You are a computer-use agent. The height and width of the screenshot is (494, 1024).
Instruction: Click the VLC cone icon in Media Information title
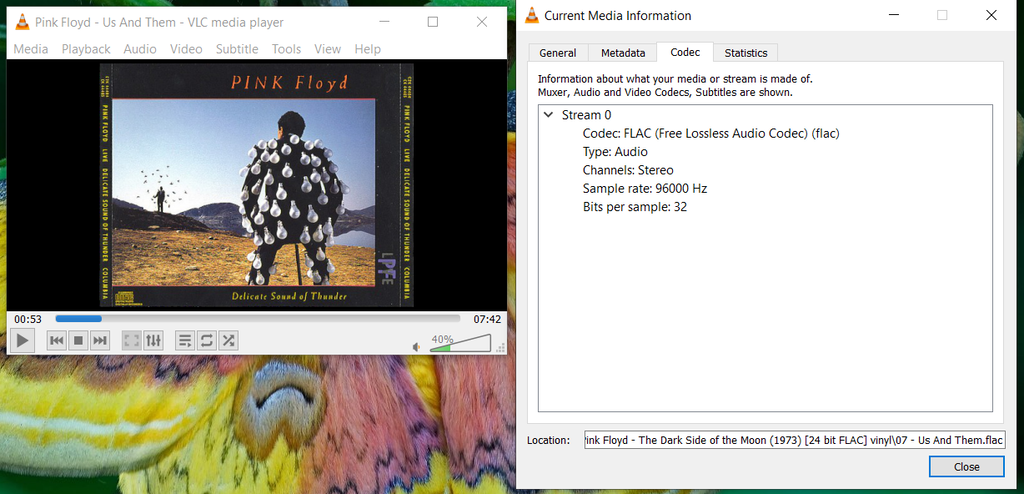[532, 15]
